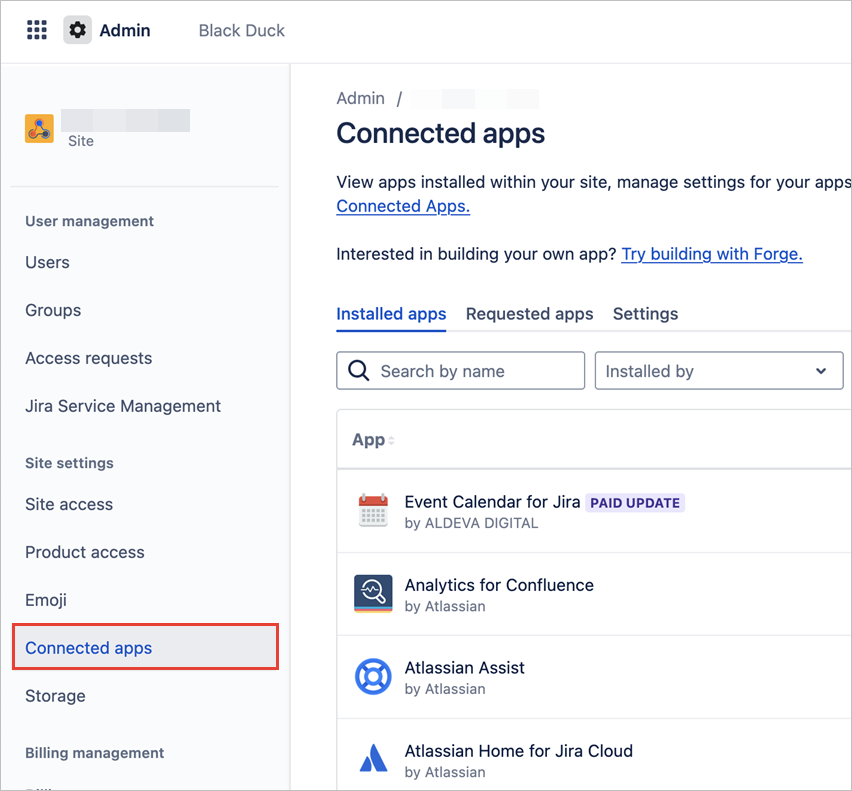Open Event Calendar for Jira app
This screenshot has height=791, width=852.
click(x=492, y=502)
